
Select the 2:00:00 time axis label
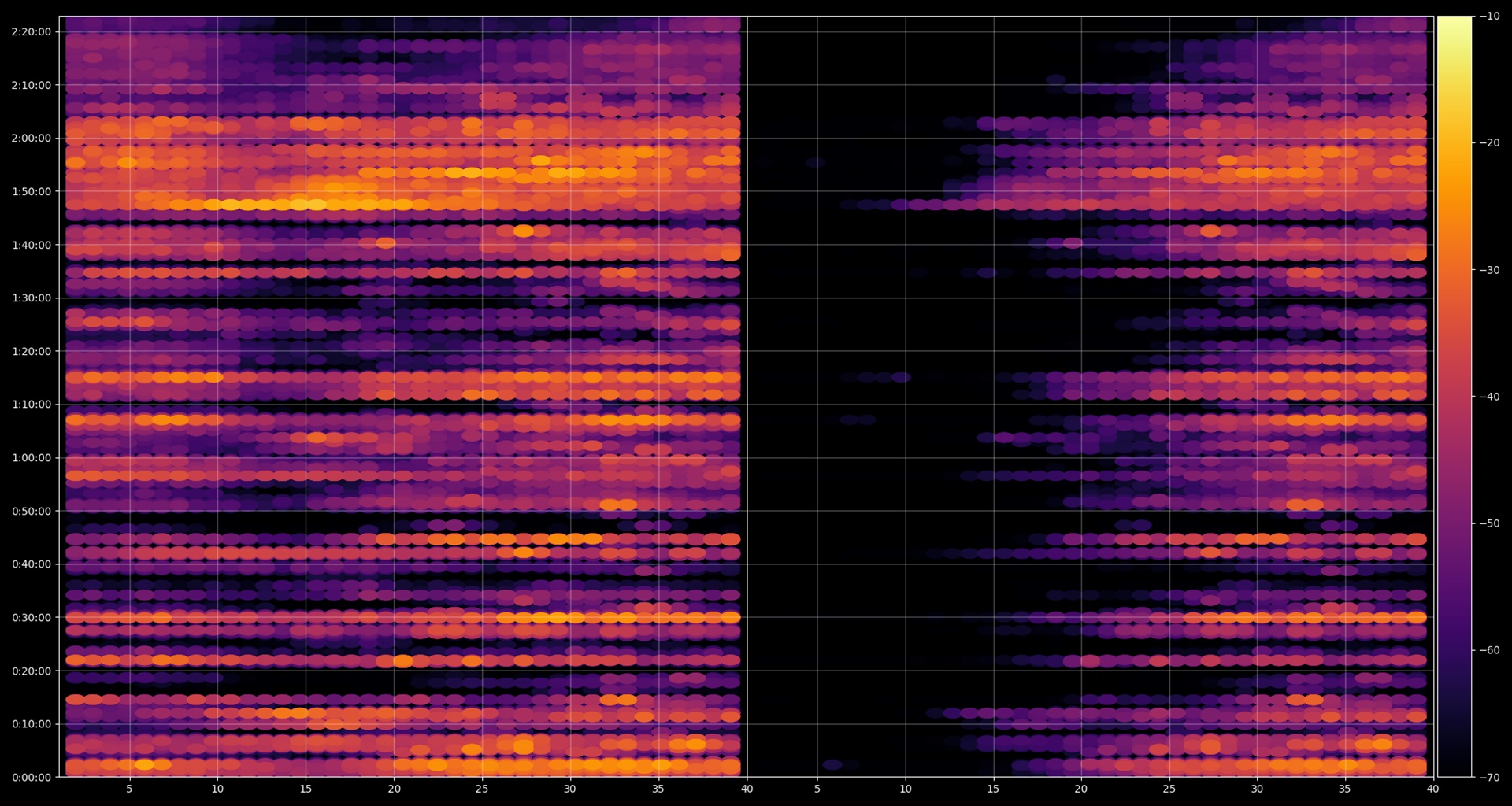(31, 139)
